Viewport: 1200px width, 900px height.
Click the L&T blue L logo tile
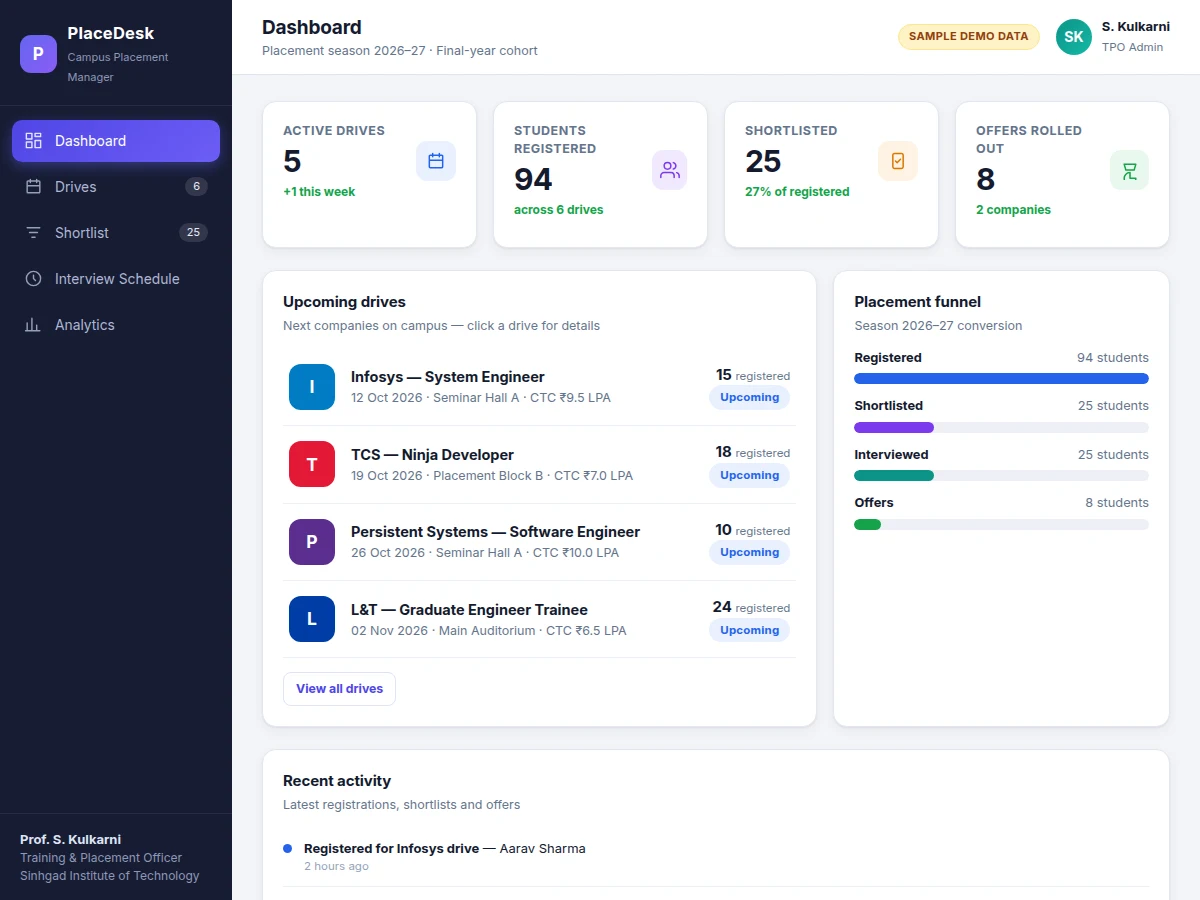[x=312, y=619]
